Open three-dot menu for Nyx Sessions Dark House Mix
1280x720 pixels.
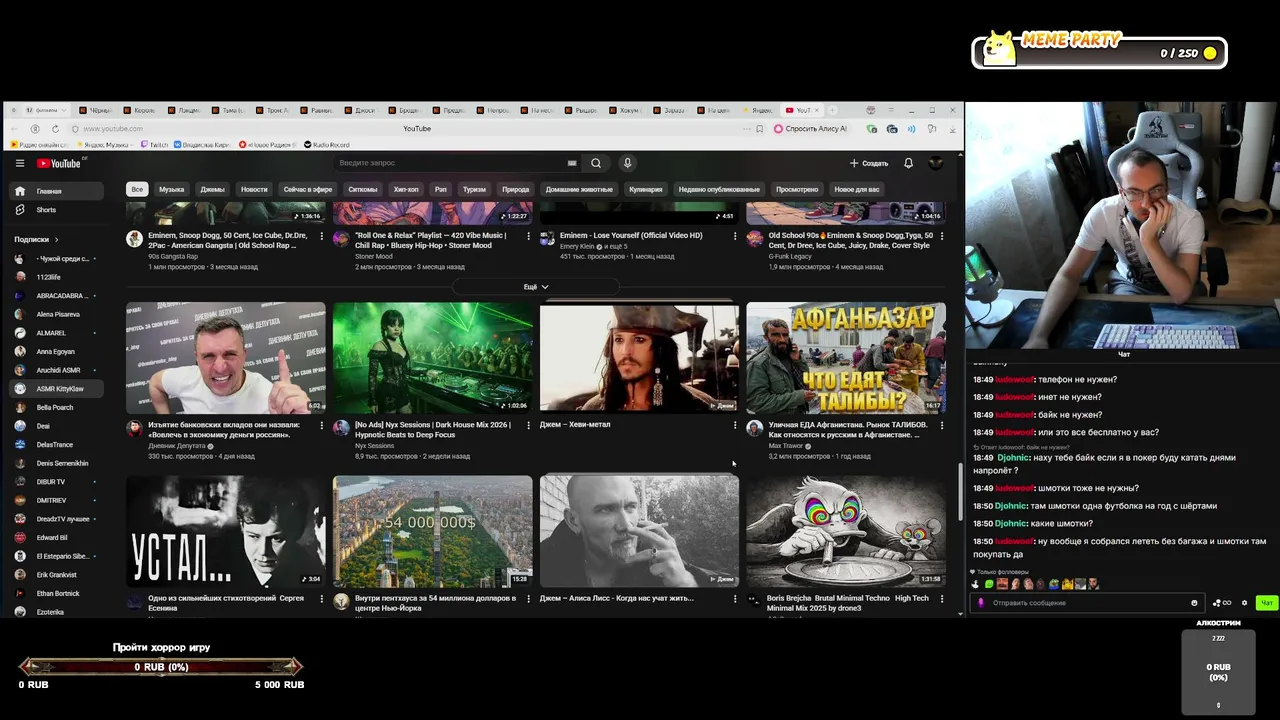tap(528, 425)
